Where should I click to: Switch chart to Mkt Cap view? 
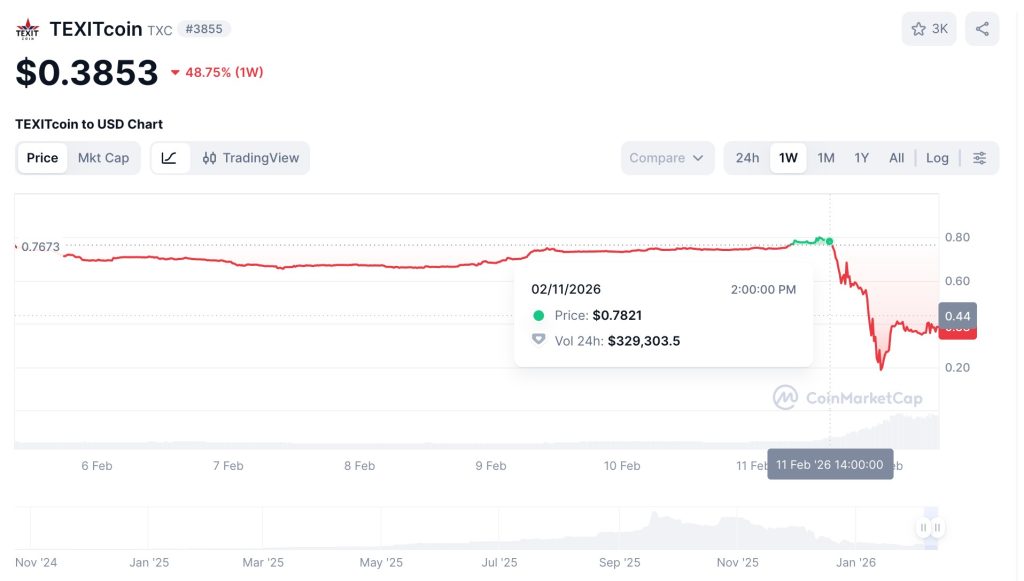point(104,158)
